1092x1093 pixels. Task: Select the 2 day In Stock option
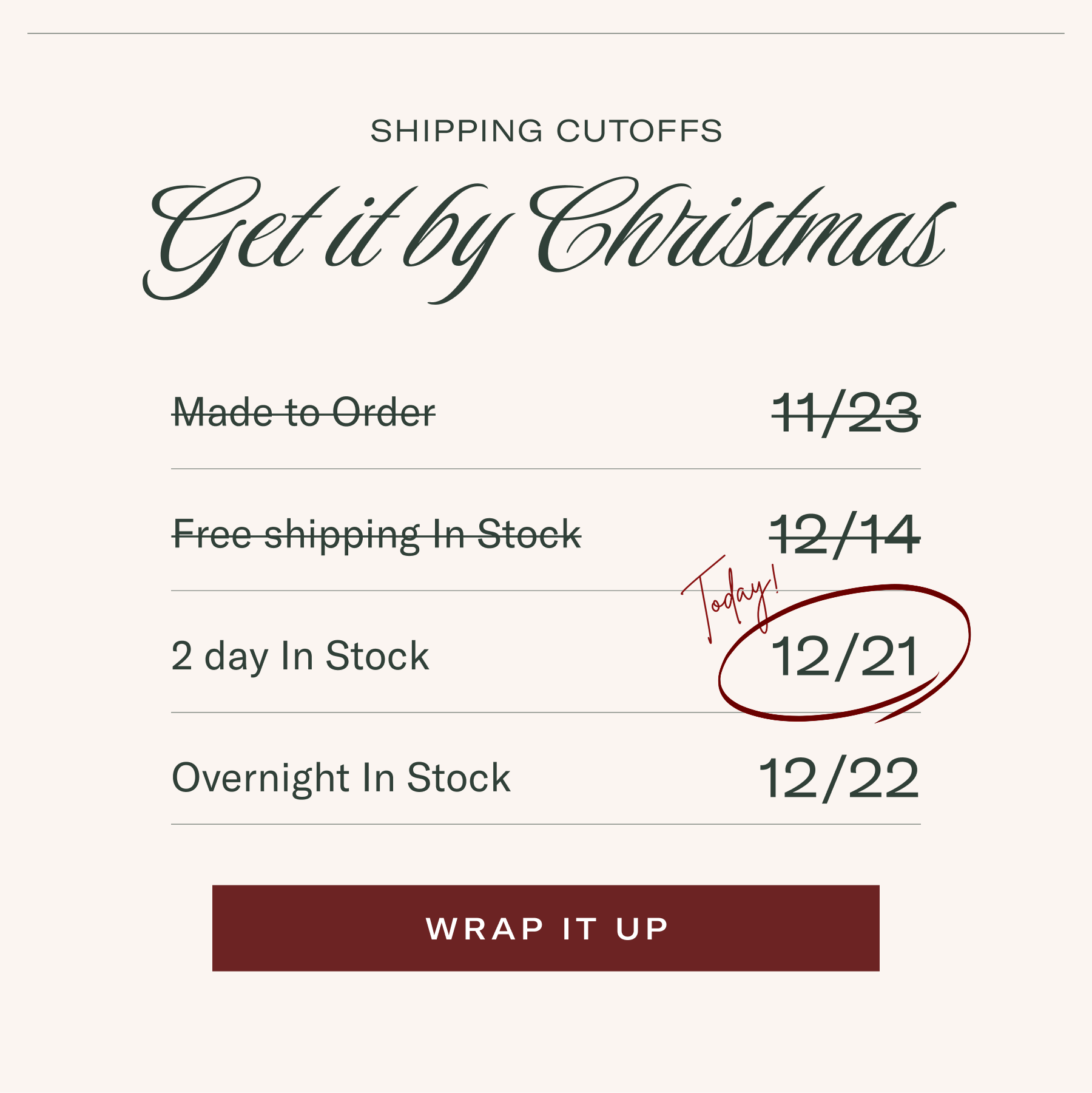(300, 657)
